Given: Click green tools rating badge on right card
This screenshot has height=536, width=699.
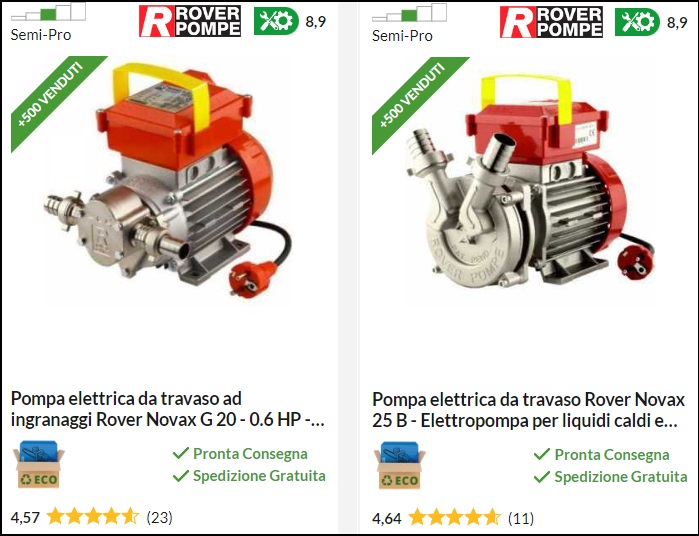Looking at the screenshot, I should click(x=637, y=21).
